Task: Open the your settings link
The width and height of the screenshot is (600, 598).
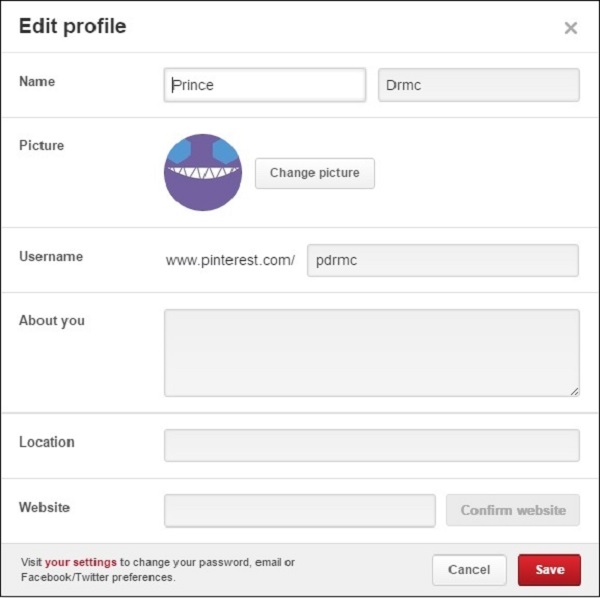Action: point(81,562)
